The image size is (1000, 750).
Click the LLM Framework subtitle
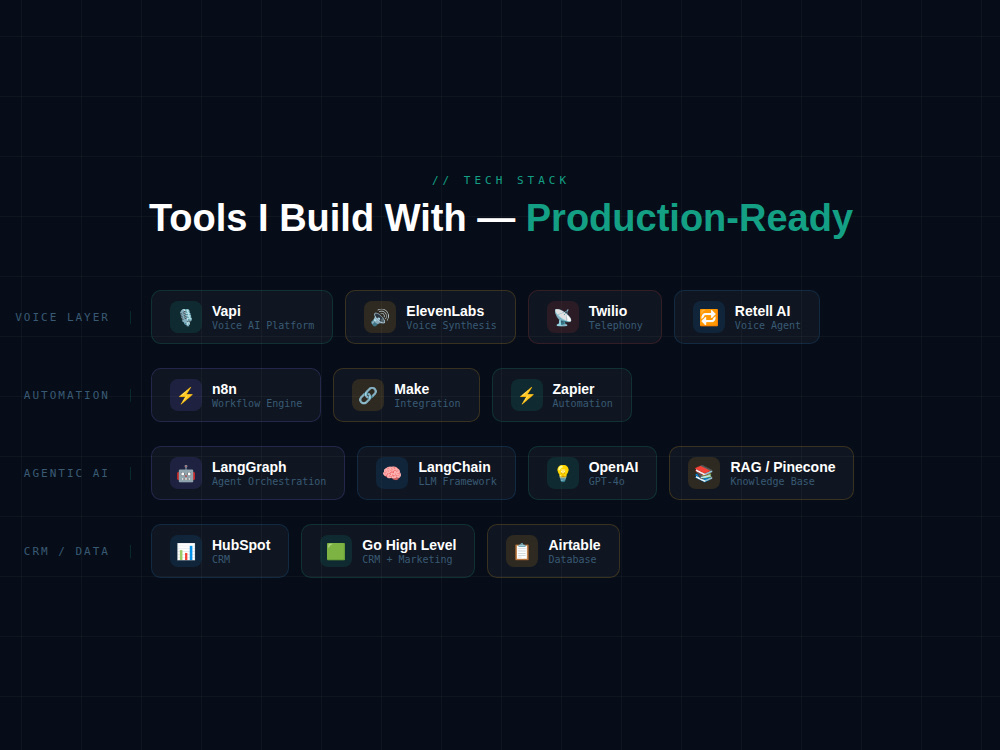click(457, 482)
